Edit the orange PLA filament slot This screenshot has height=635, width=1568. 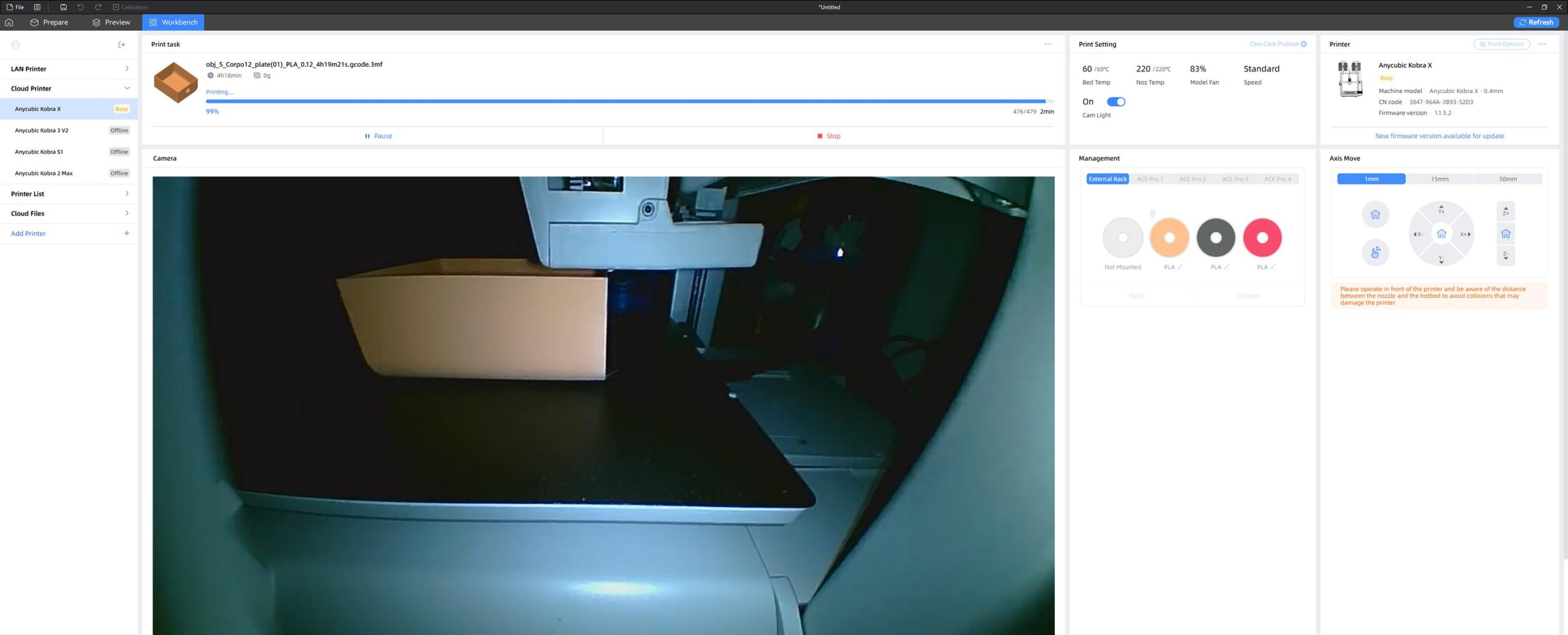pyautogui.click(x=1180, y=267)
